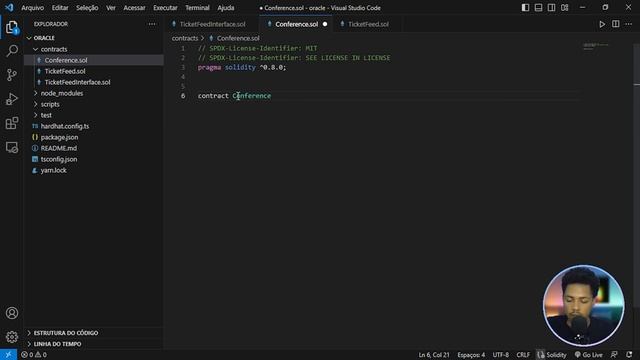The height and width of the screenshot is (360, 640).
Task: Open the Run and Debug view icon
Action: (12, 99)
